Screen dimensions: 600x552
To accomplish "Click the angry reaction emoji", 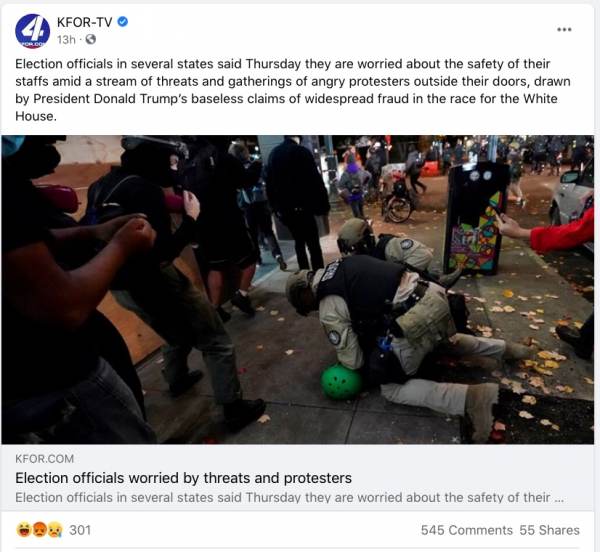I will click(39, 530).
